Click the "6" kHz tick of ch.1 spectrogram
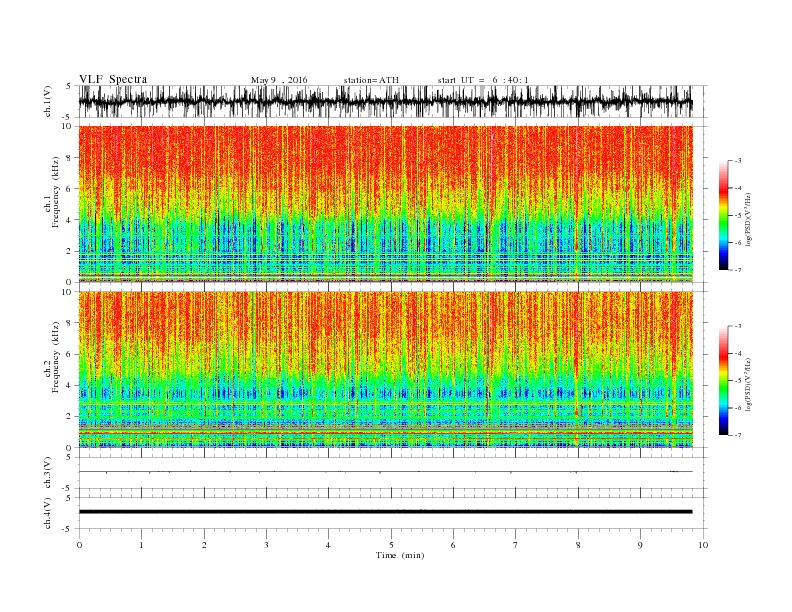Screen dimensions: 792x612 point(70,189)
